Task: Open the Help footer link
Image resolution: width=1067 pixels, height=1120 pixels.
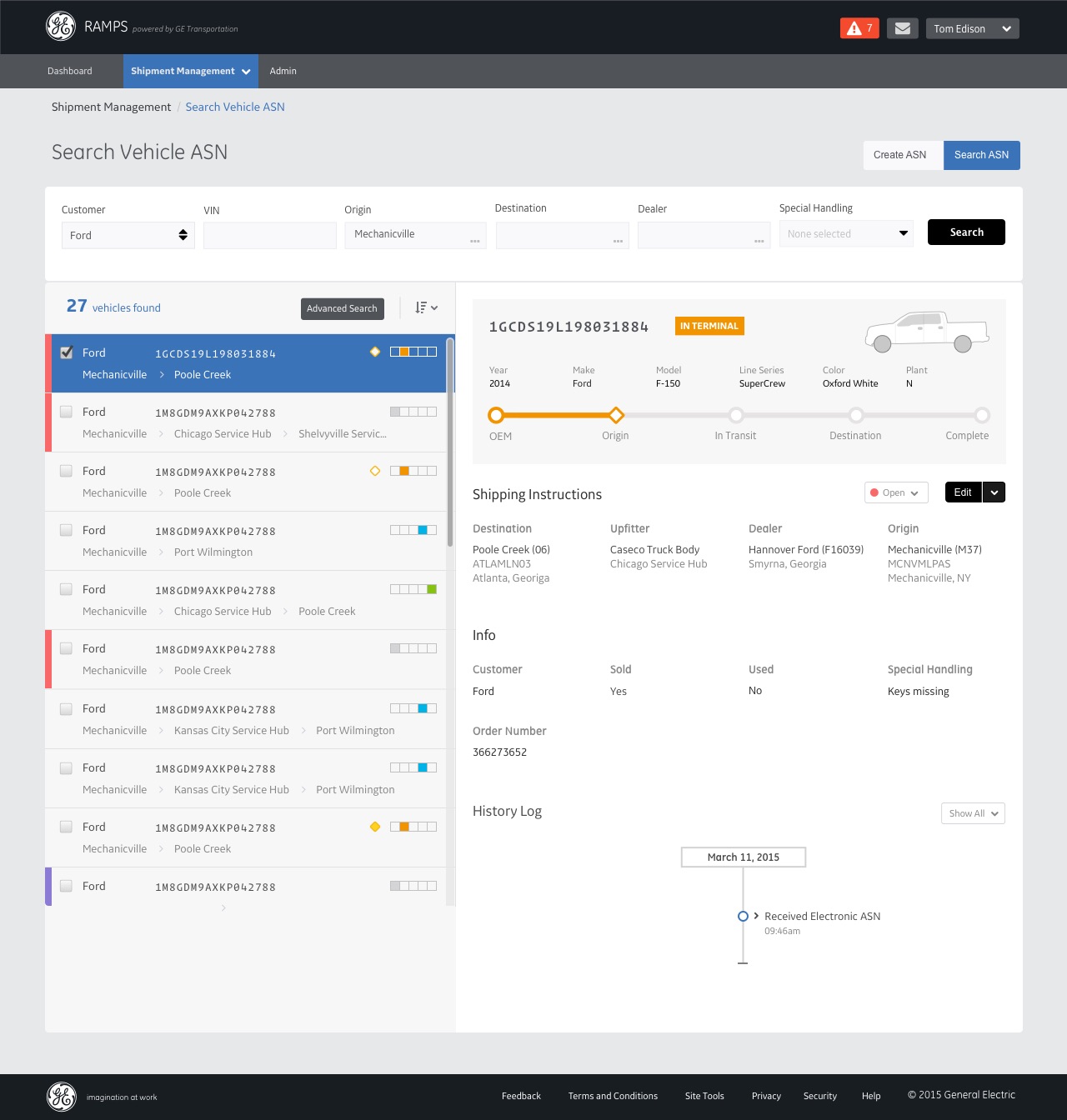Action: tap(871, 1096)
